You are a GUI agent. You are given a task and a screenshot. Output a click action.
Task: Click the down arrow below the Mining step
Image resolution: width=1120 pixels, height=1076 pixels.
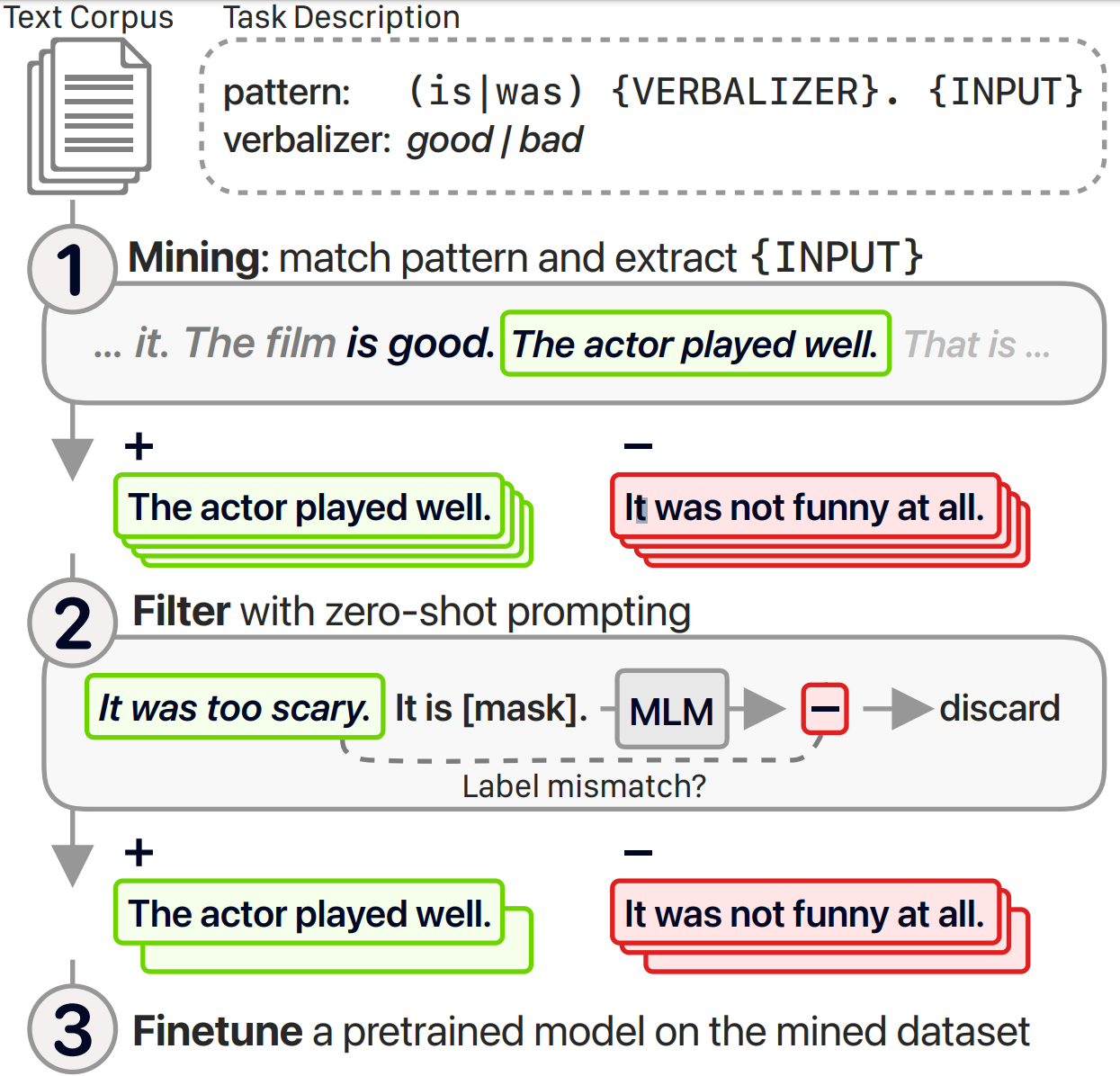click(72, 459)
